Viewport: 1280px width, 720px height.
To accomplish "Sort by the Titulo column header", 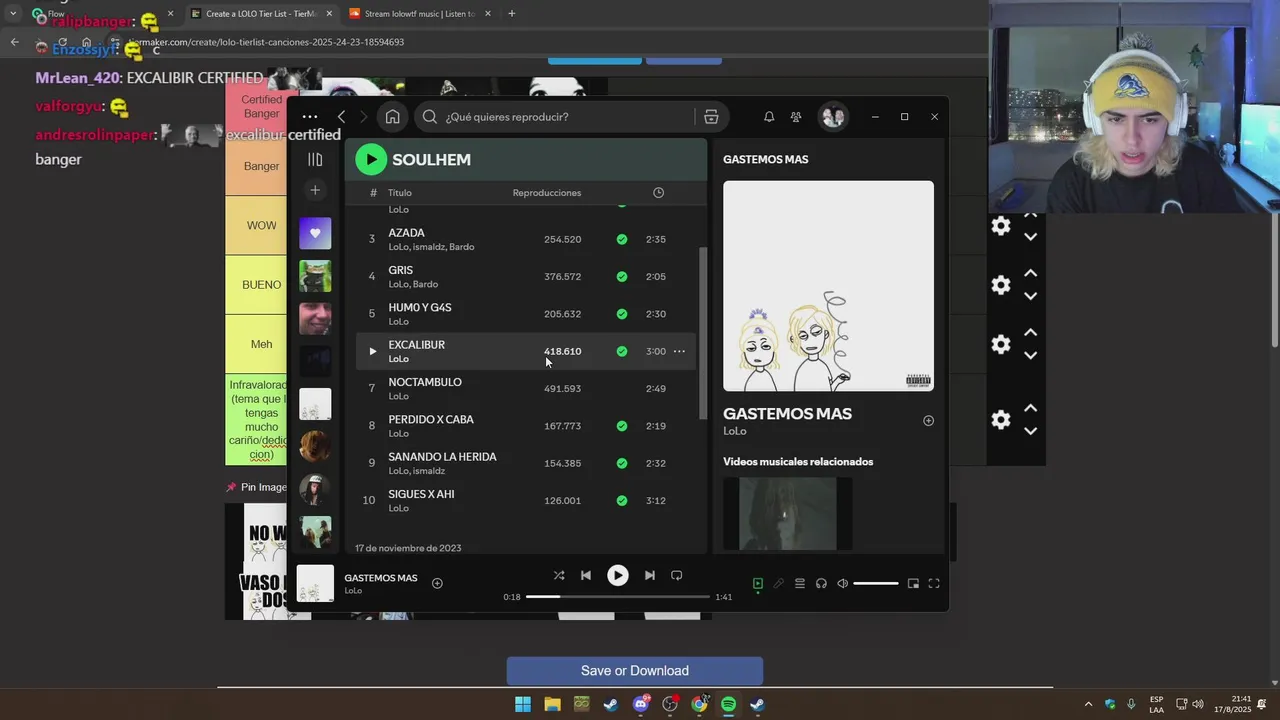I will (x=400, y=193).
